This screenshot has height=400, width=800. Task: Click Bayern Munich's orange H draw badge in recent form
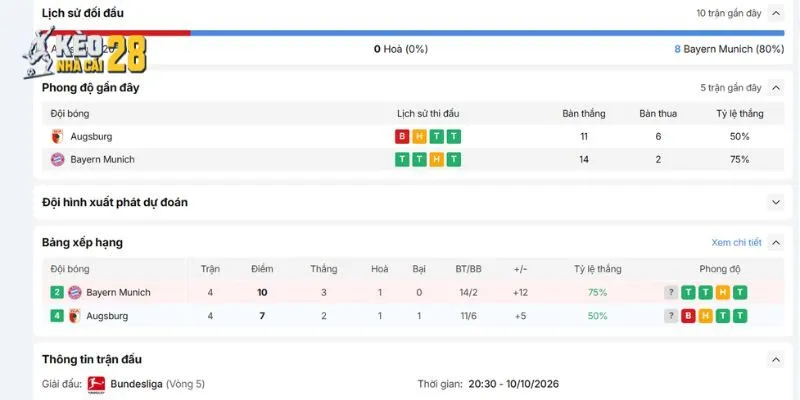[x=436, y=160]
